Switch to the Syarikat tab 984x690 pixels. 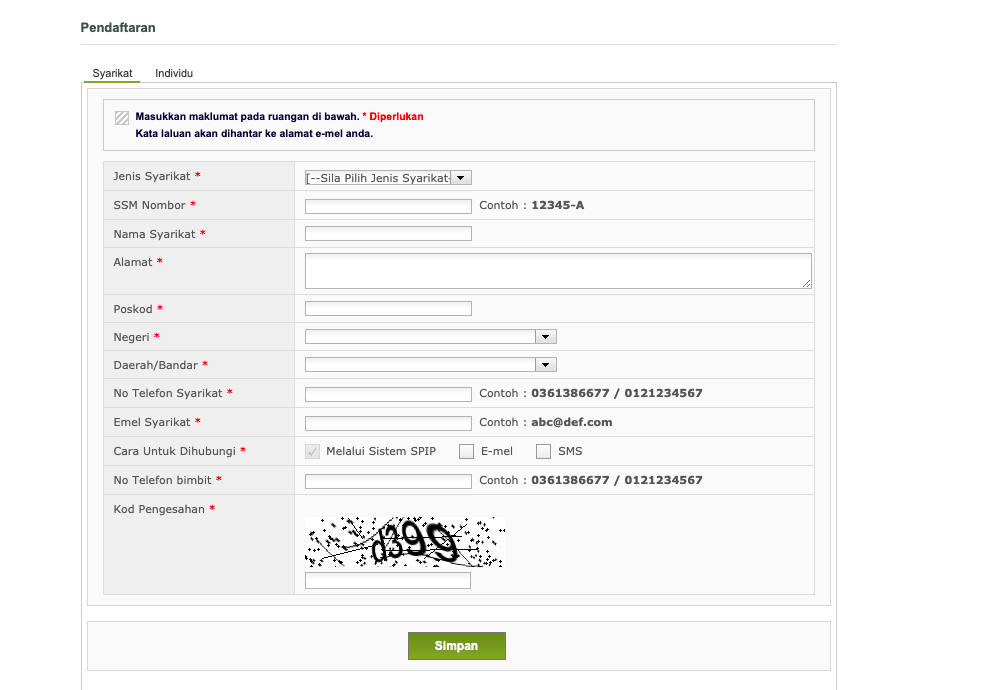coord(112,74)
